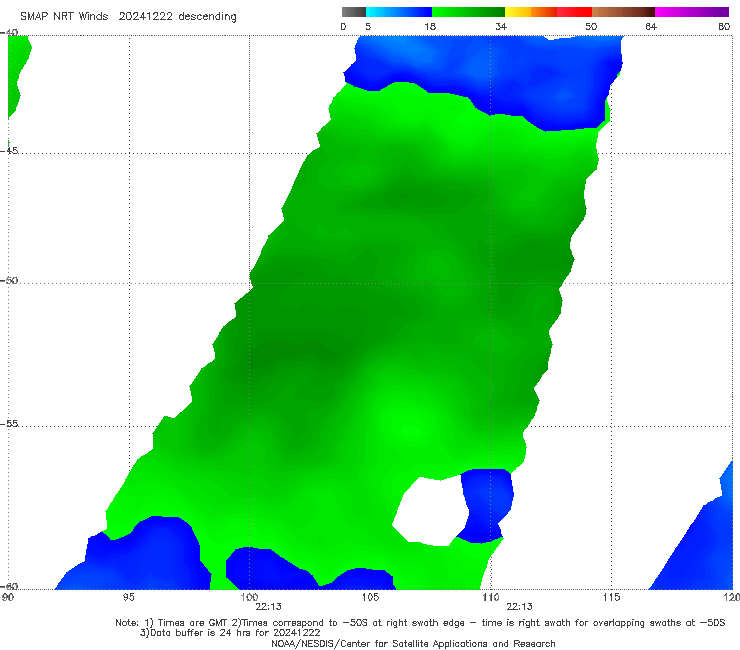Click the colorbar label "64"
740x650 pixels.
[x=651, y=27]
